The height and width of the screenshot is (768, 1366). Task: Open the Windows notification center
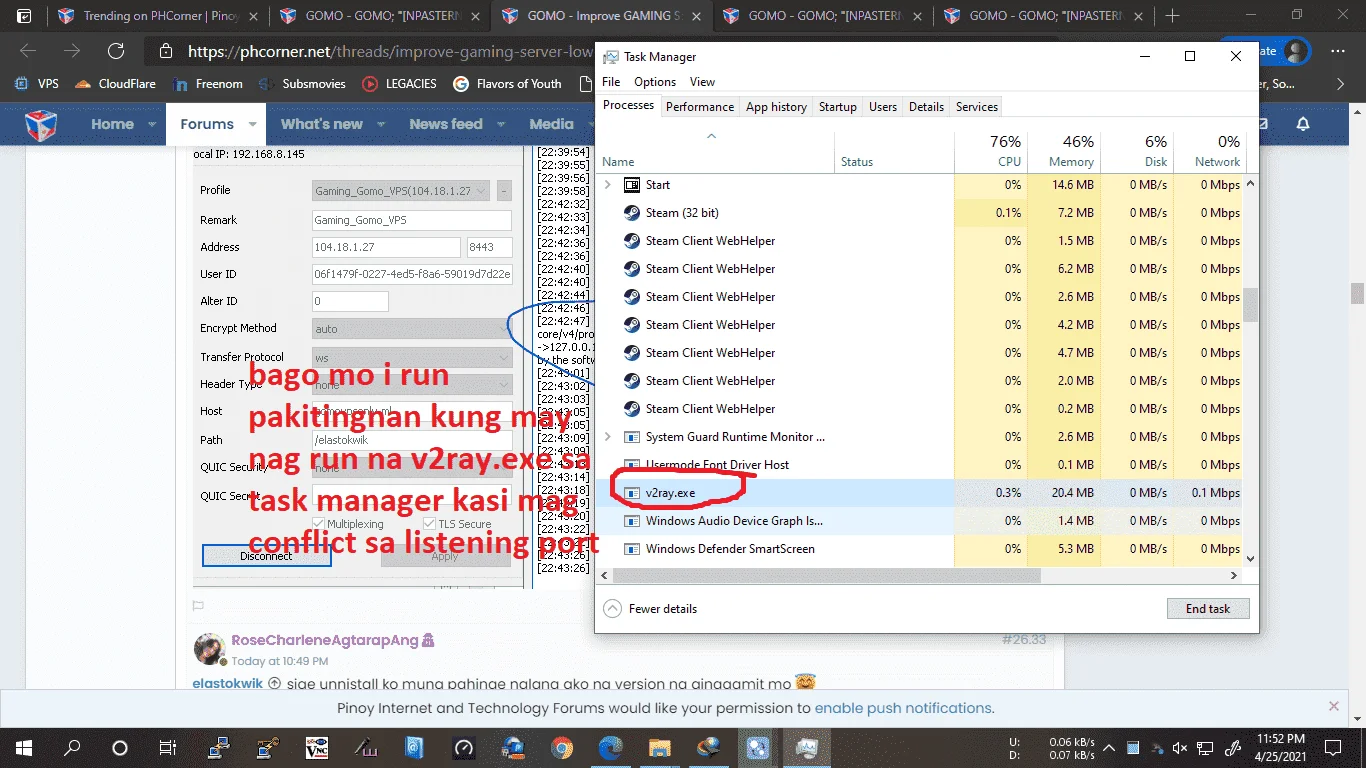1332,747
